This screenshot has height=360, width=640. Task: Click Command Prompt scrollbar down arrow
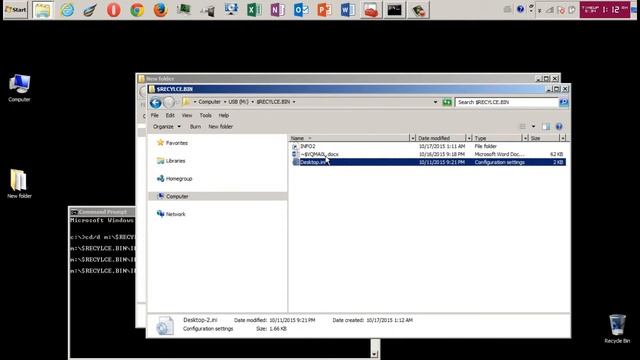point(375,354)
